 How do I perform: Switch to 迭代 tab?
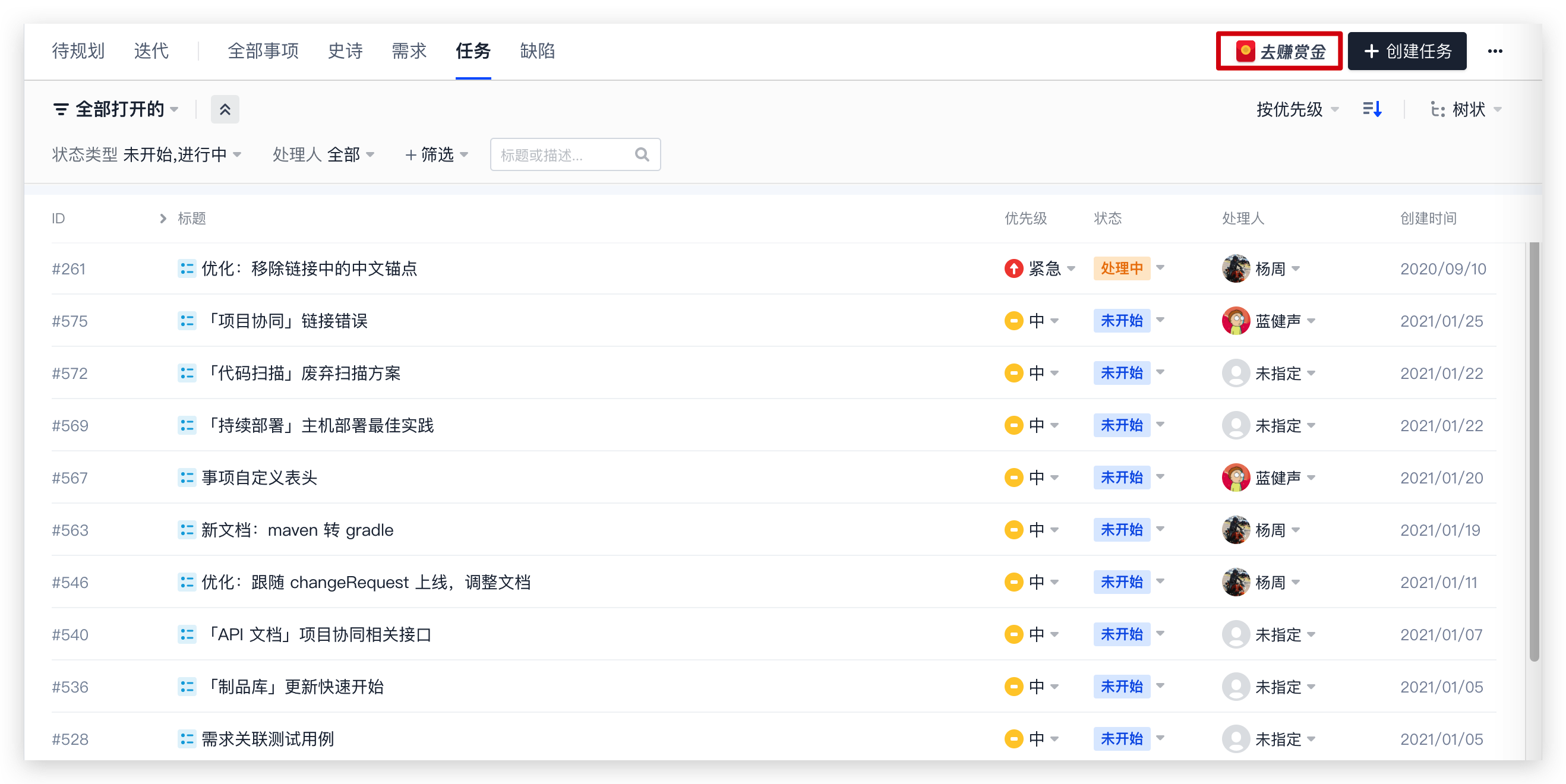point(151,51)
